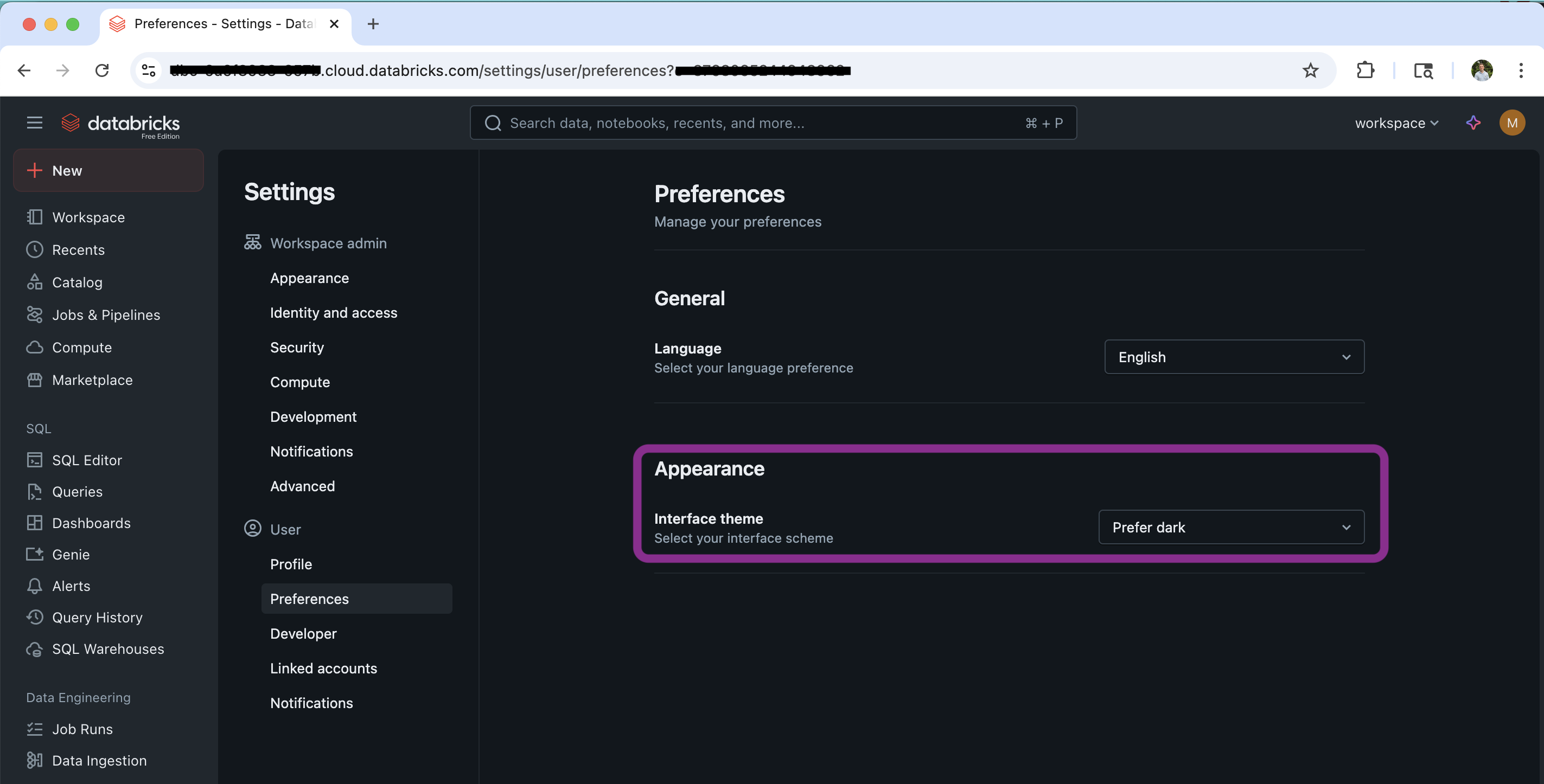
Task: Open Chrome's three-dot menu
Action: point(1521,70)
